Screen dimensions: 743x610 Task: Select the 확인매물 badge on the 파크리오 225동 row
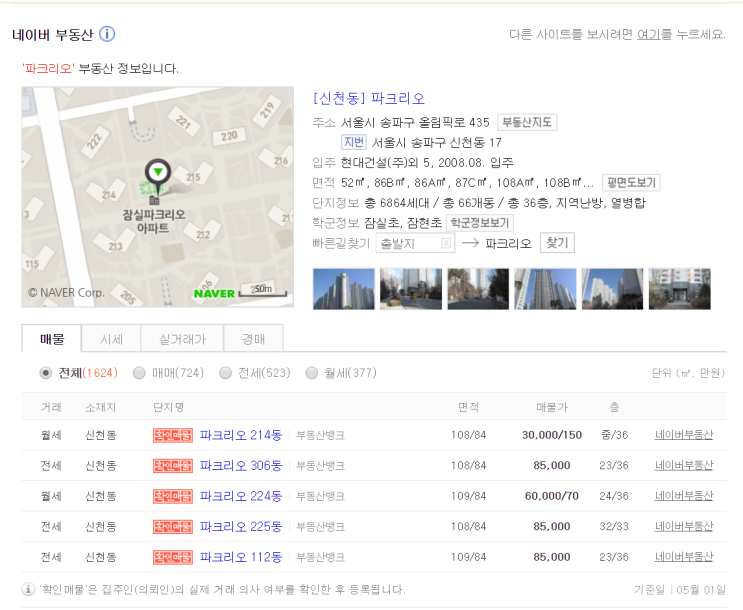click(173, 527)
